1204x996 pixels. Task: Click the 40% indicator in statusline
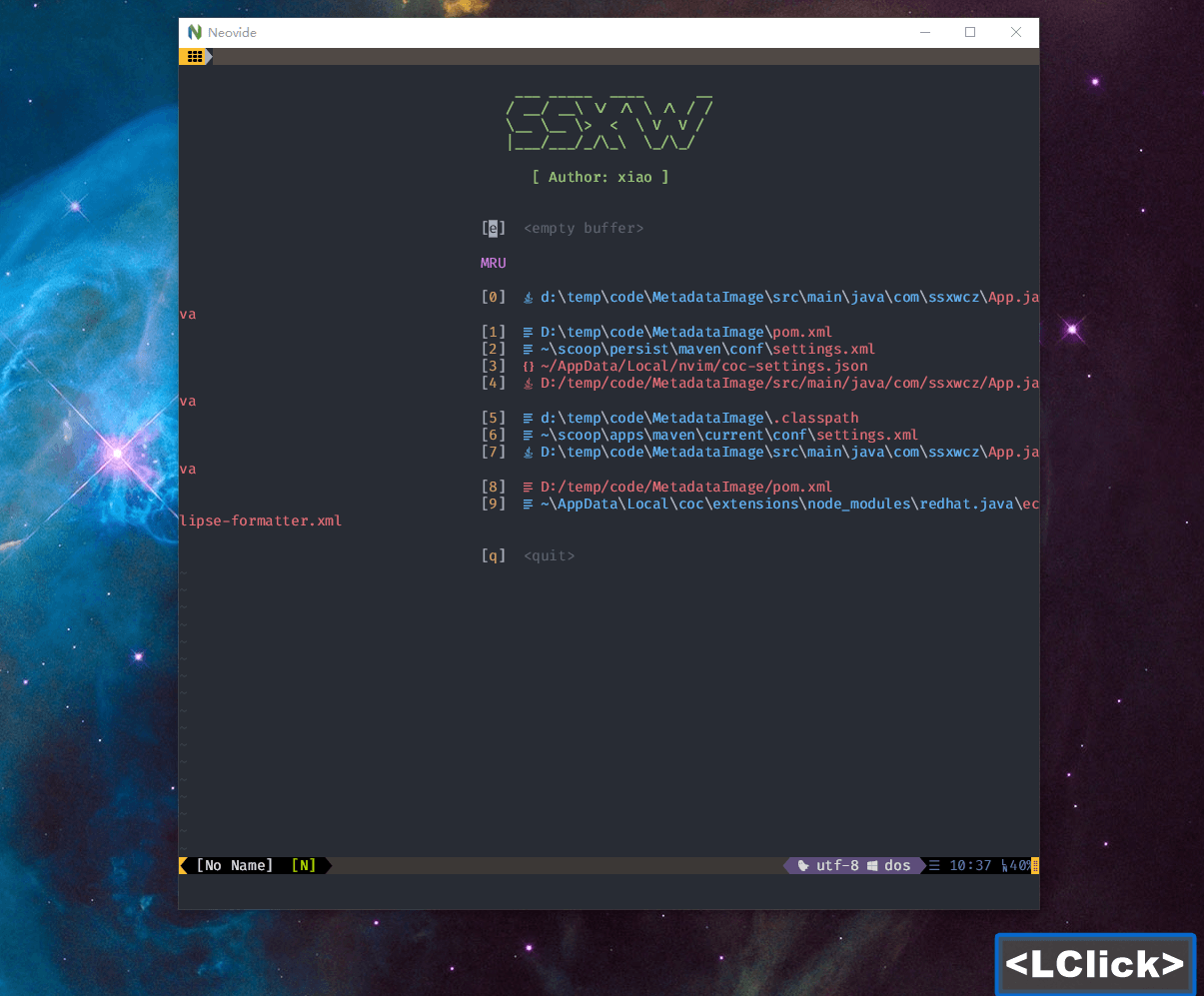click(x=1019, y=866)
